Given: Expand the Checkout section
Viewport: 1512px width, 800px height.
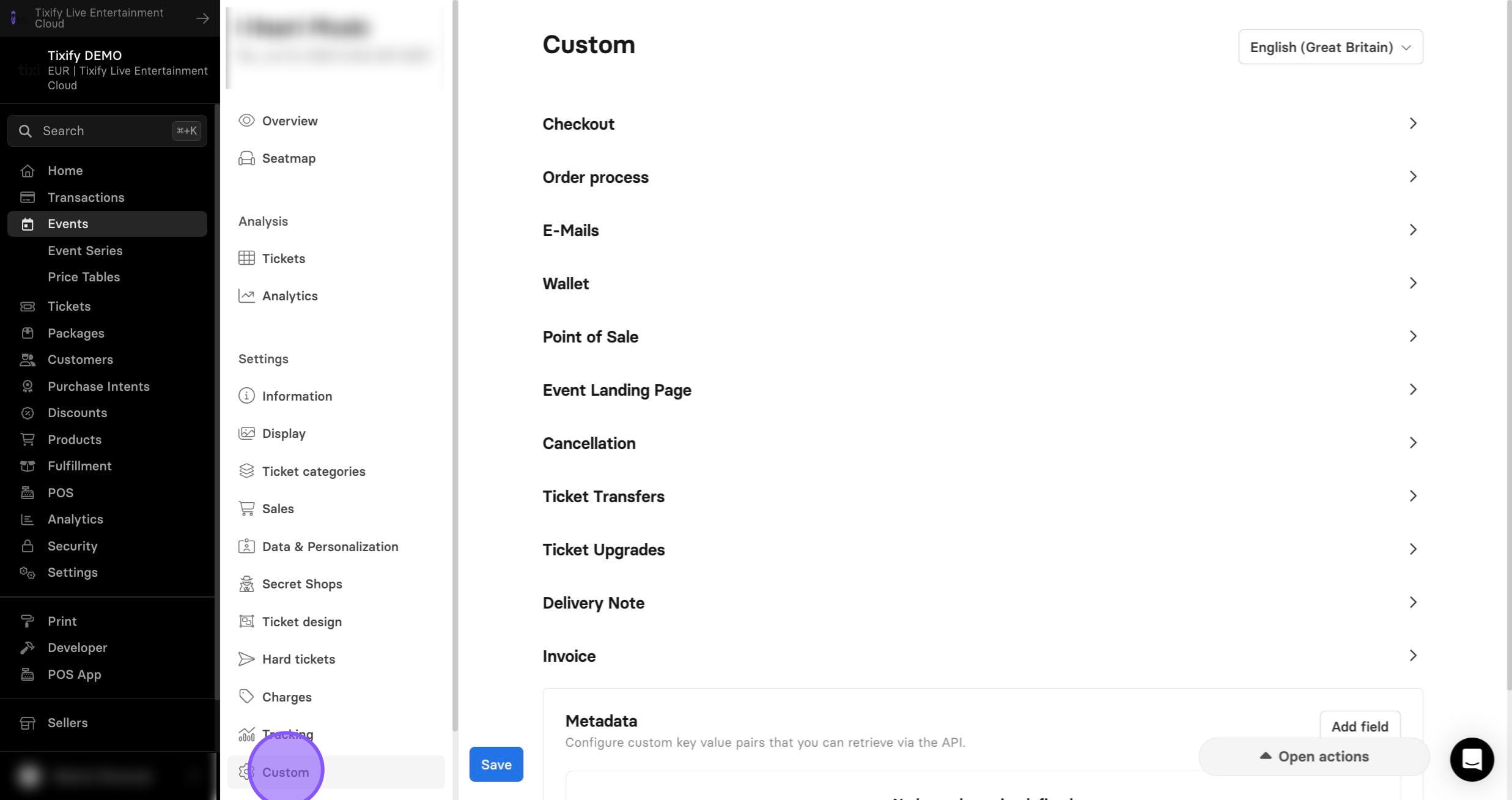Looking at the screenshot, I should (983, 124).
